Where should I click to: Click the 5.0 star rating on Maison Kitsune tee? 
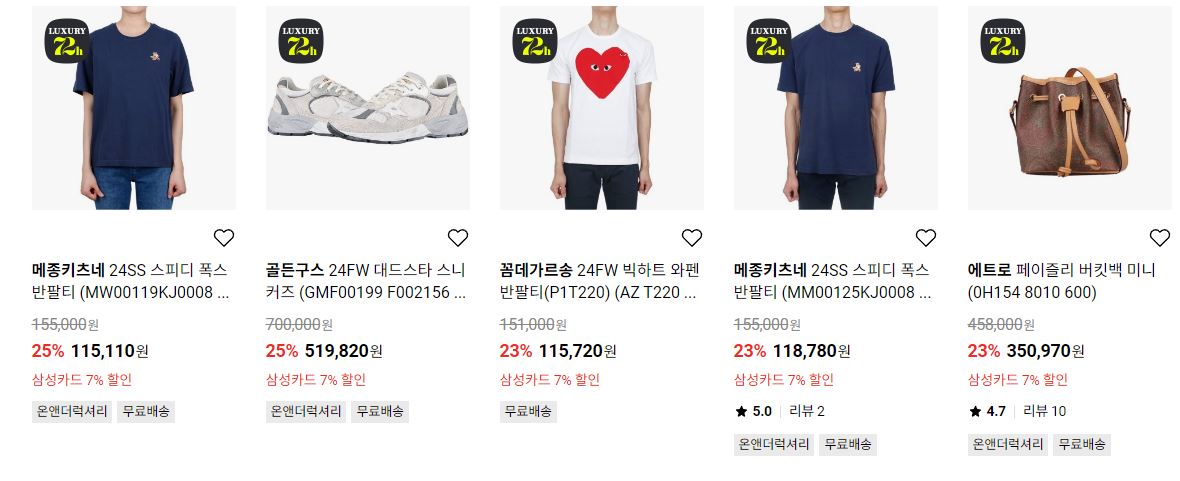tap(754, 412)
